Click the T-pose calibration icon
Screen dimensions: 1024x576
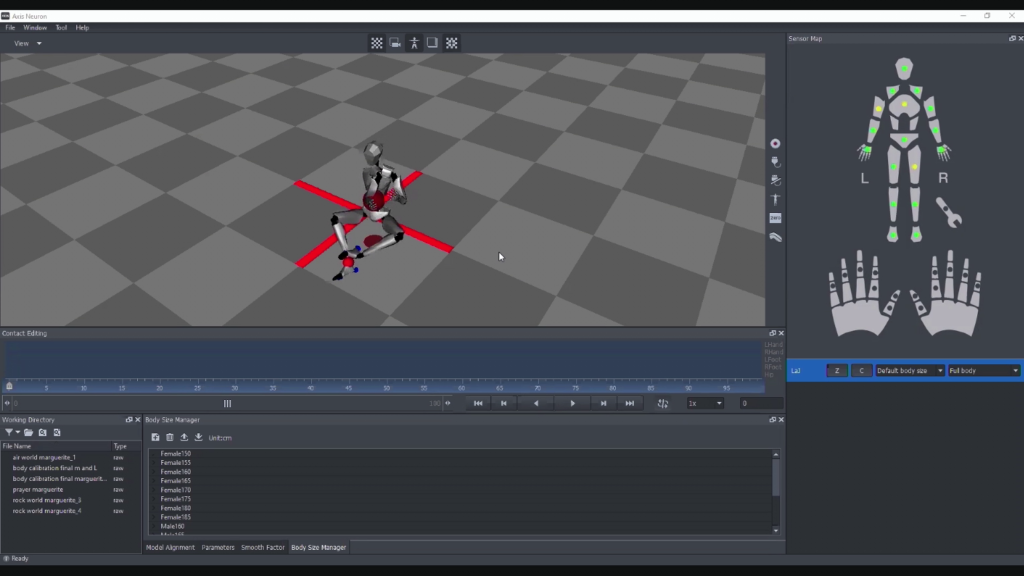click(x=775, y=199)
